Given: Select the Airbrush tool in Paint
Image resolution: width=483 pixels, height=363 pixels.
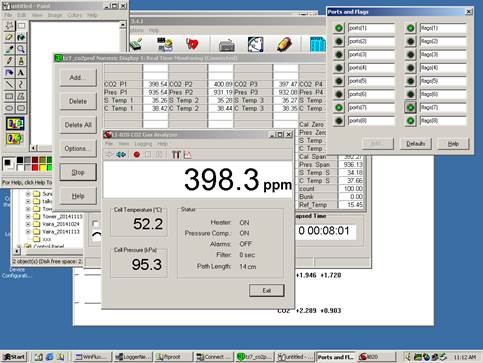Looking at the screenshot, I should click(x=9, y=73).
